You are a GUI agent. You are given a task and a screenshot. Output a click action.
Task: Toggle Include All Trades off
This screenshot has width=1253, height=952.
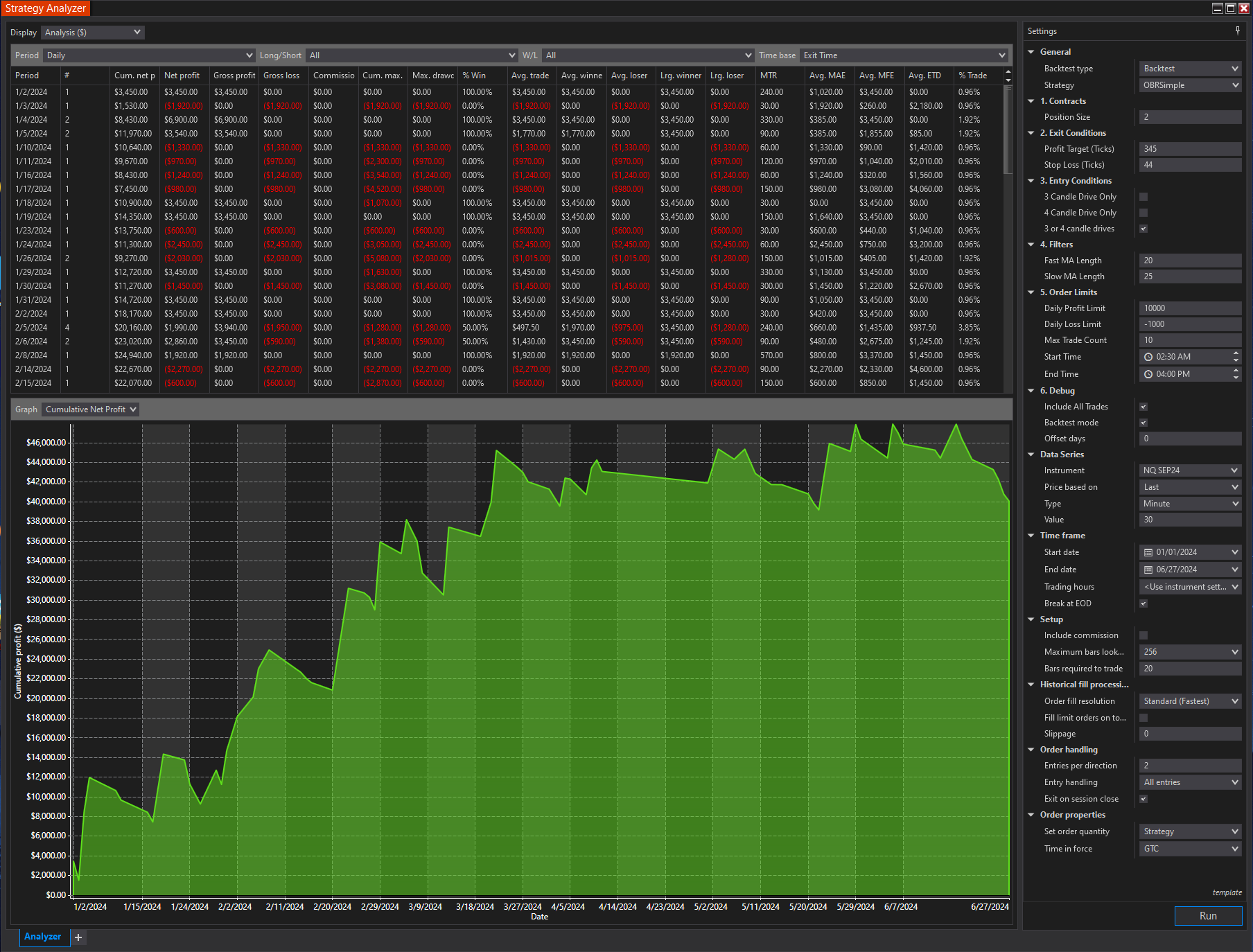pos(1143,407)
